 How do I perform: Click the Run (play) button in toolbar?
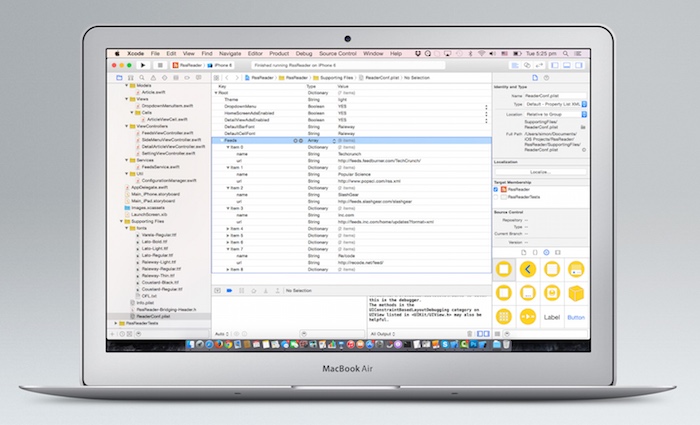pyautogui.click(x=145, y=65)
